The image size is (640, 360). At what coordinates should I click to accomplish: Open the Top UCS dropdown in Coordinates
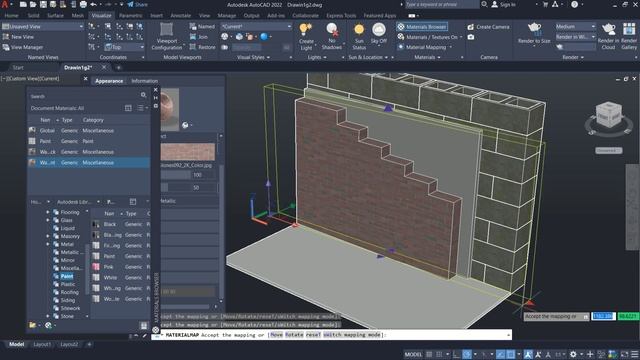point(124,47)
